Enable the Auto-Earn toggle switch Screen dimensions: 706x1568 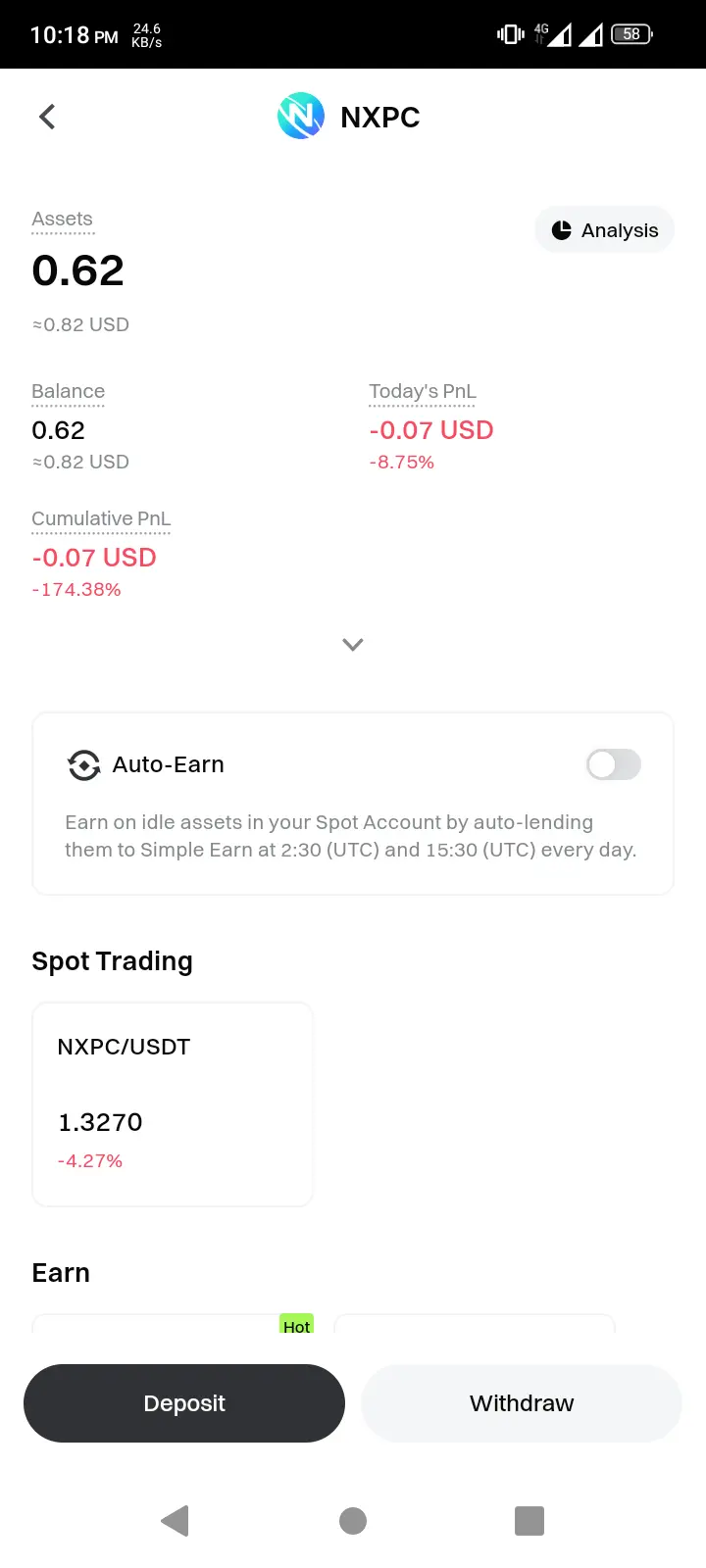point(614,764)
